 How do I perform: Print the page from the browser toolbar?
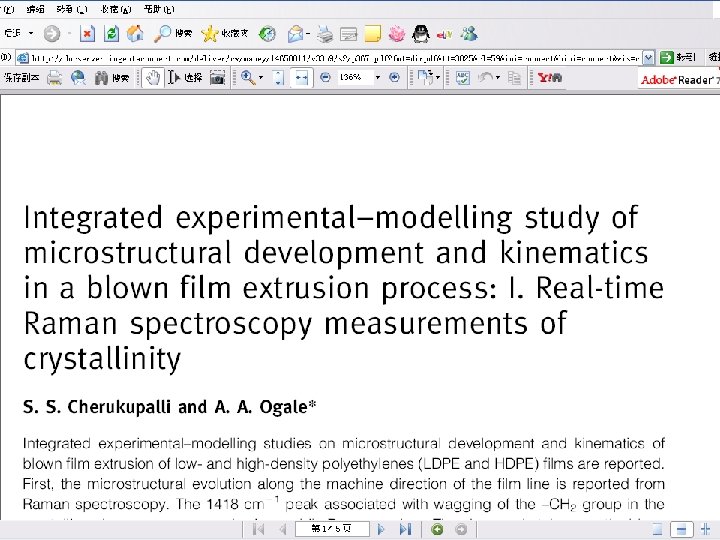click(325, 34)
